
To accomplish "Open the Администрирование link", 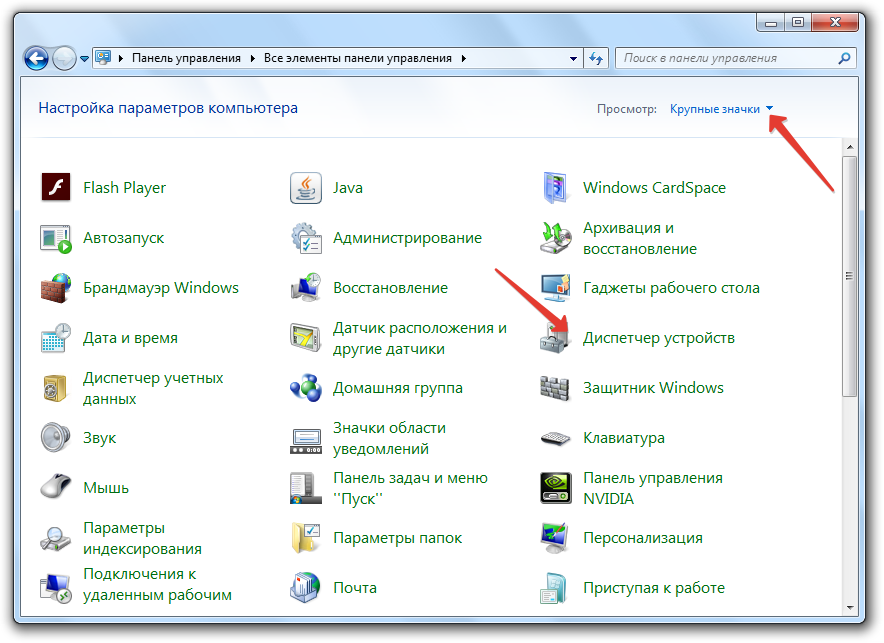I will coord(407,238).
